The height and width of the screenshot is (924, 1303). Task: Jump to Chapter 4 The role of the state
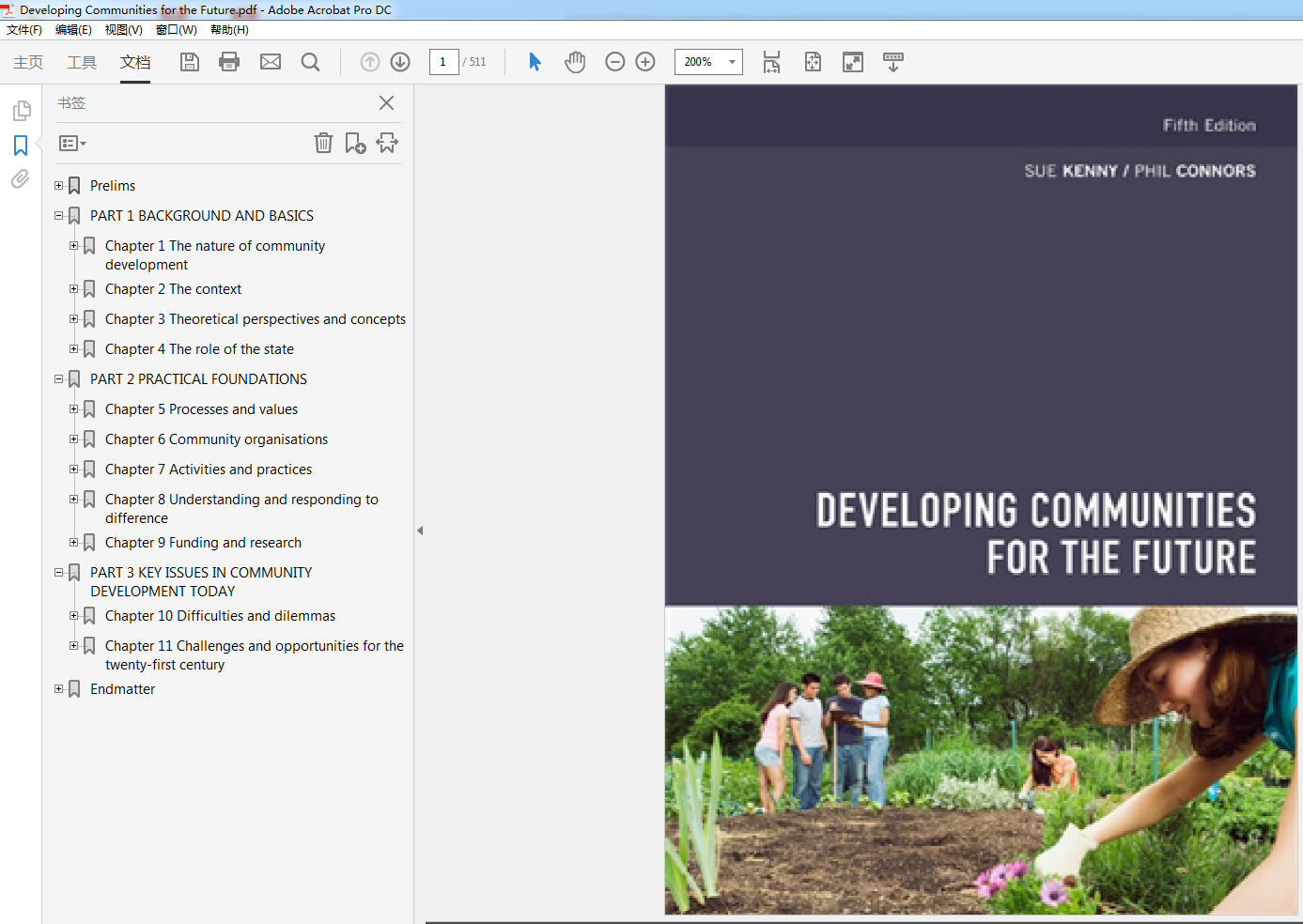coord(199,349)
